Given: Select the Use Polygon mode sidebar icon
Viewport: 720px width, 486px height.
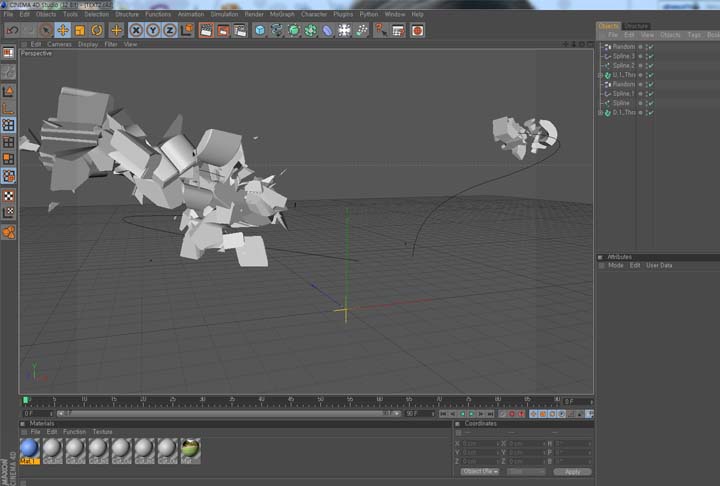Looking at the screenshot, I should coord(8,159).
